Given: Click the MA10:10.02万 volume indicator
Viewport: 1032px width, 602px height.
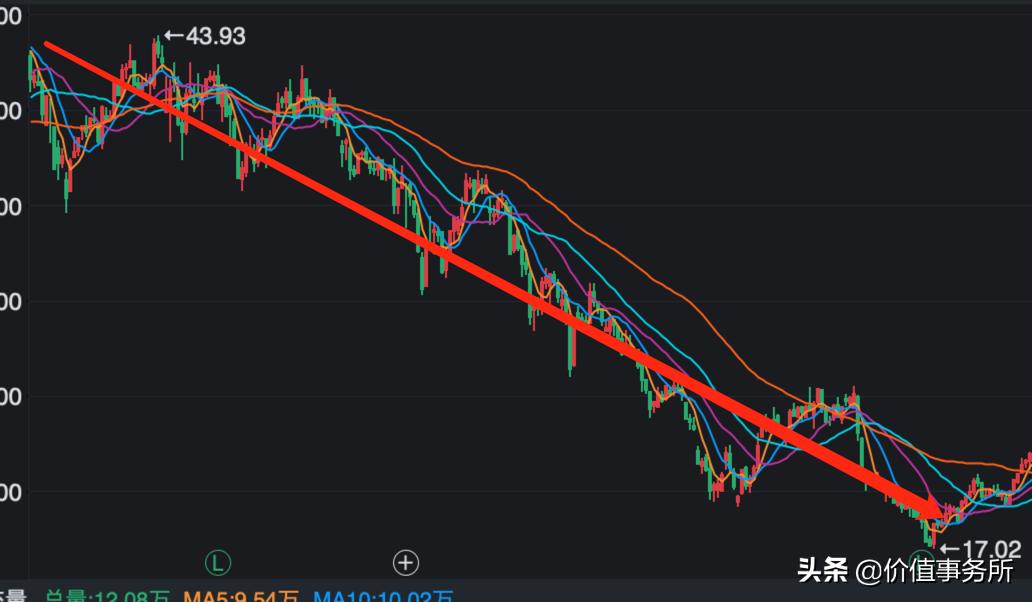Looking at the screenshot, I should pyautogui.click(x=383, y=596).
